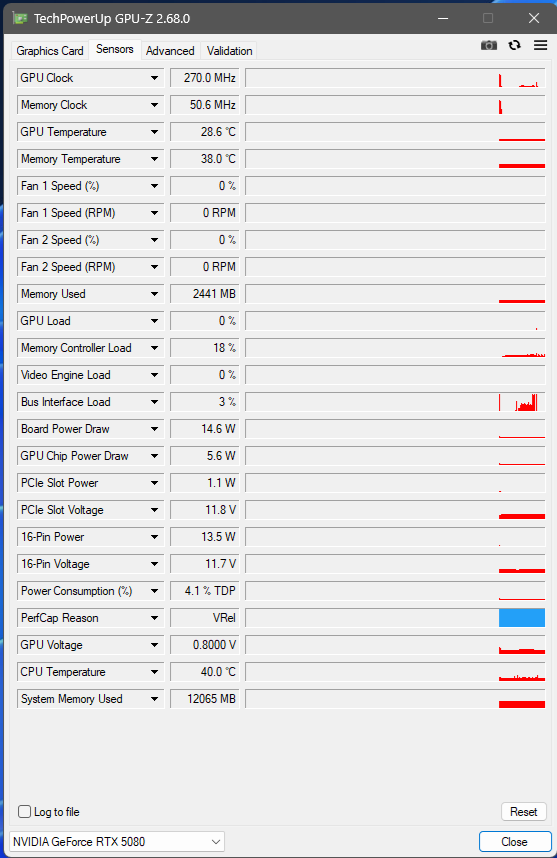Click the System Memory Used graph

[395, 699]
